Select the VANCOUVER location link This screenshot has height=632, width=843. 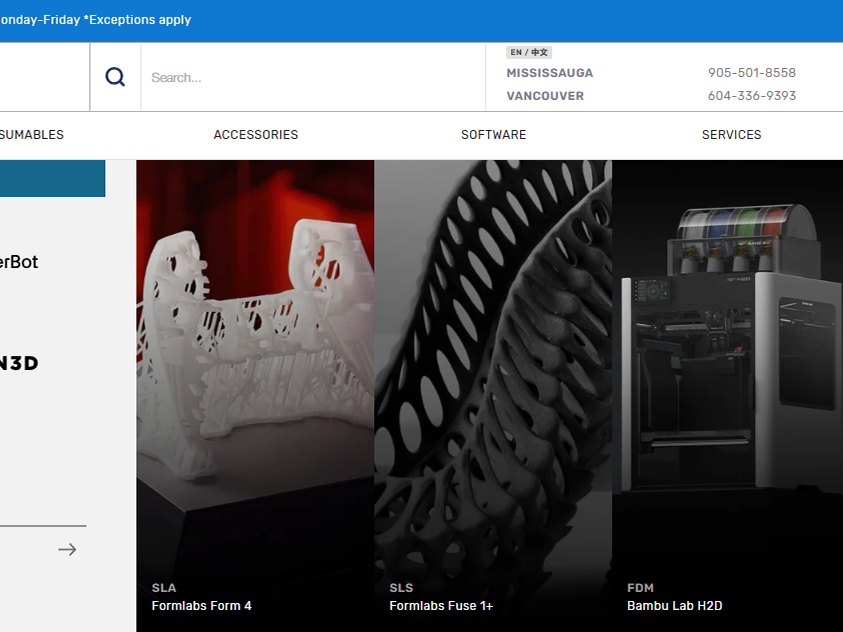click(x=545, y=96)
